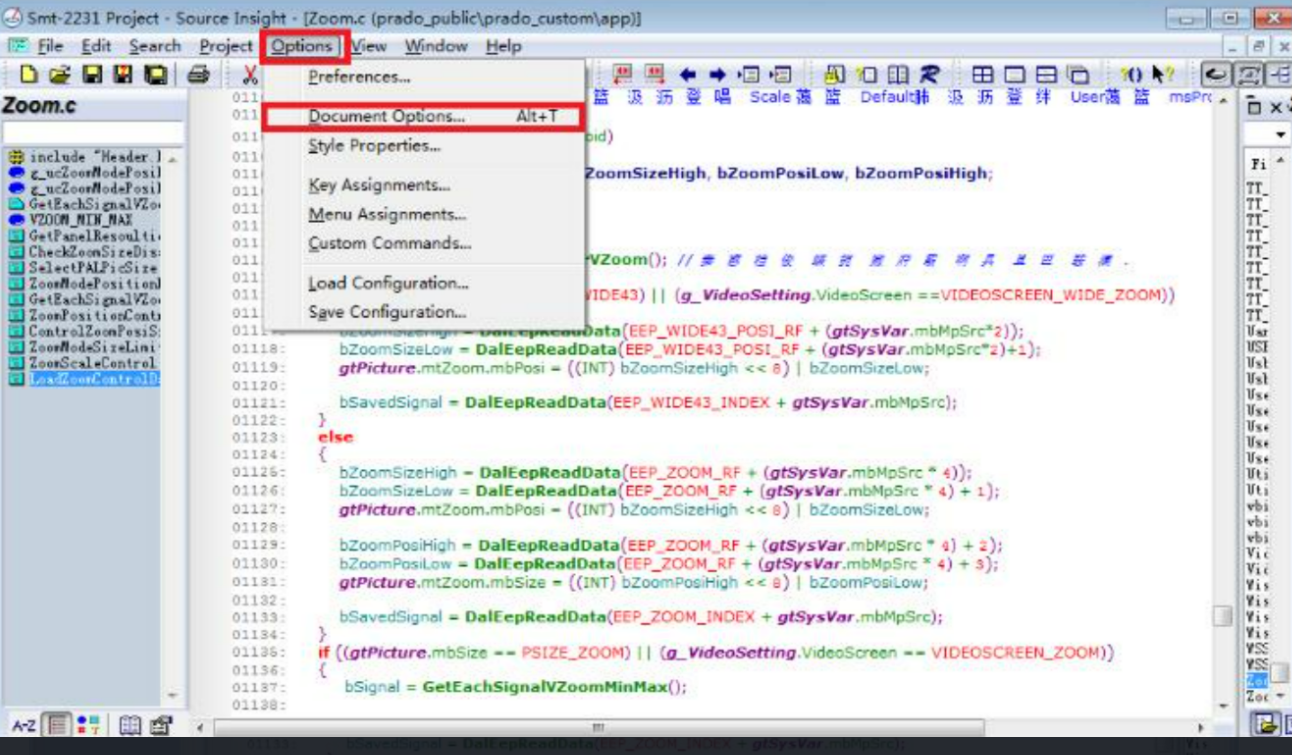Choose Document Options... menu entry
1292x755 pixels.
click(x=386, y=117)
